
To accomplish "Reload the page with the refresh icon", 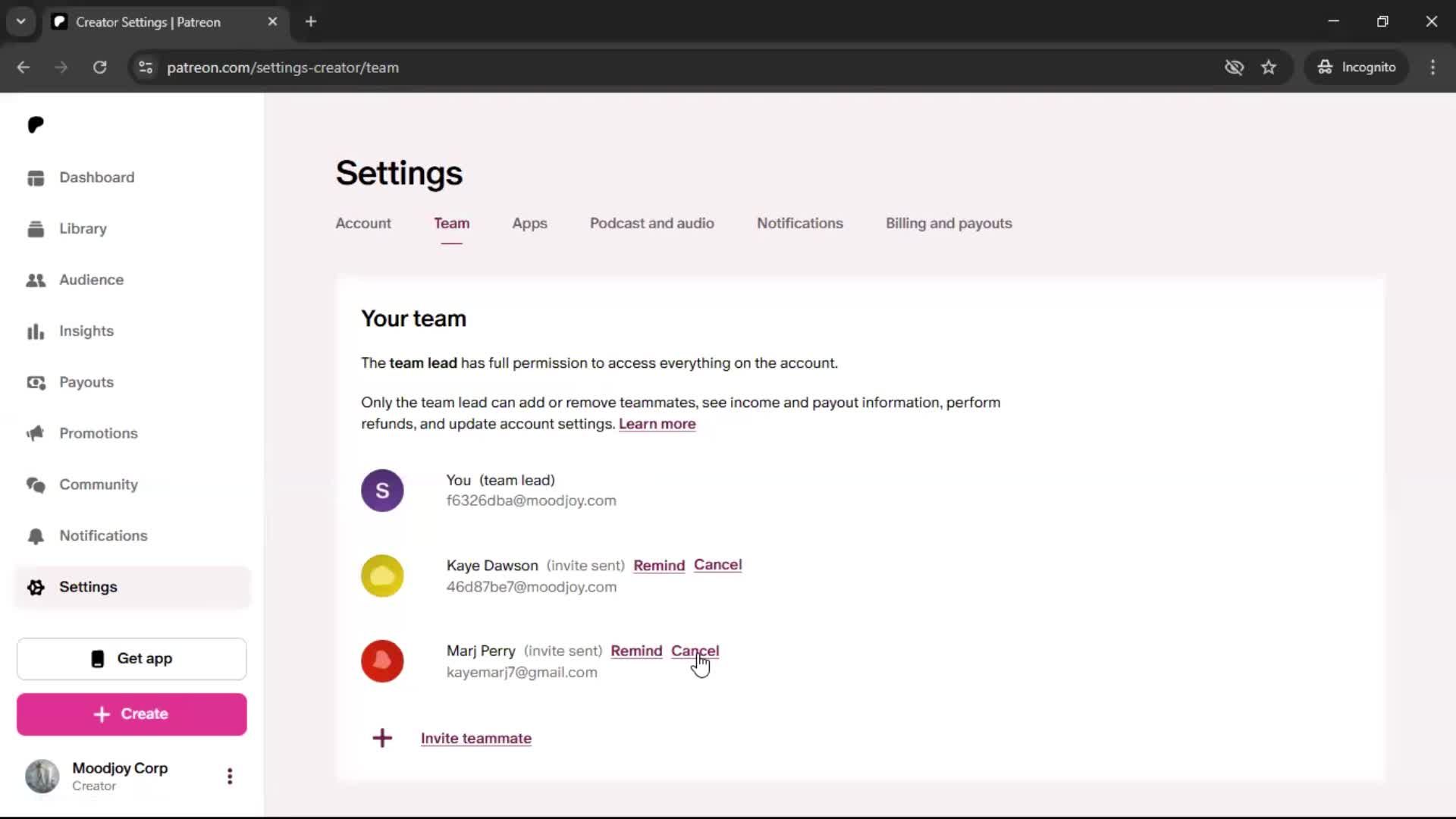I will 99,67.
